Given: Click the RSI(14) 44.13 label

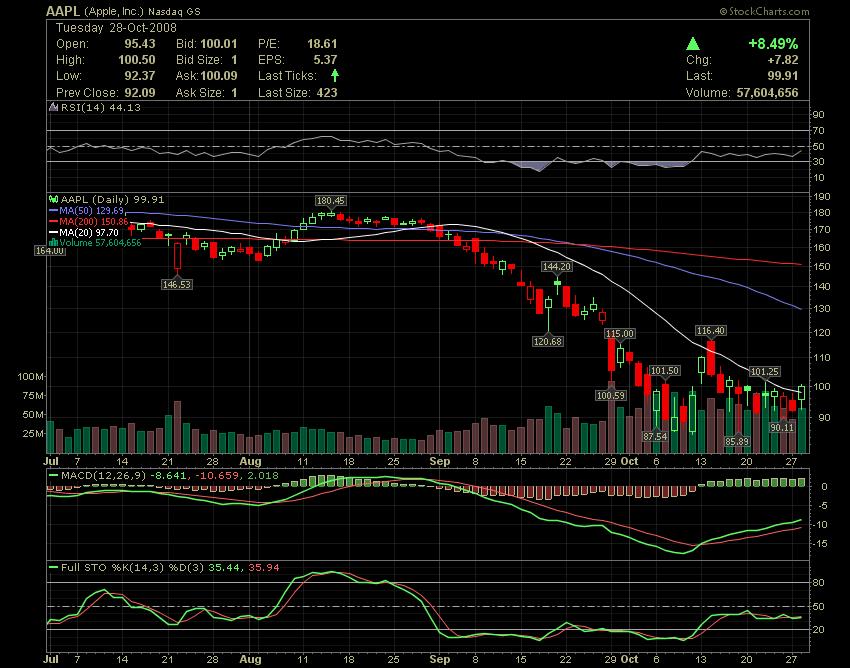Looking at the screenshot, I should 100,107.
